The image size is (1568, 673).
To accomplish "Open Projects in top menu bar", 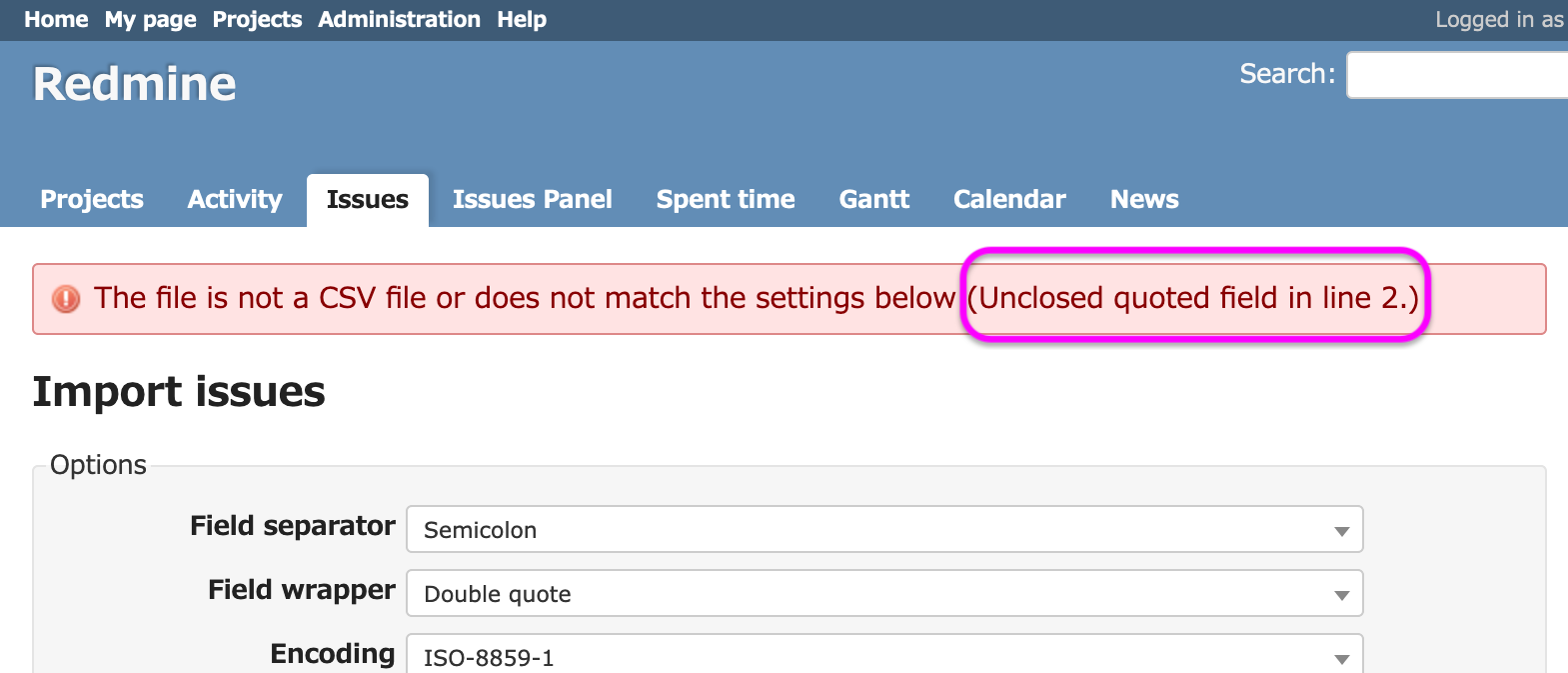I will coord(257,20).
